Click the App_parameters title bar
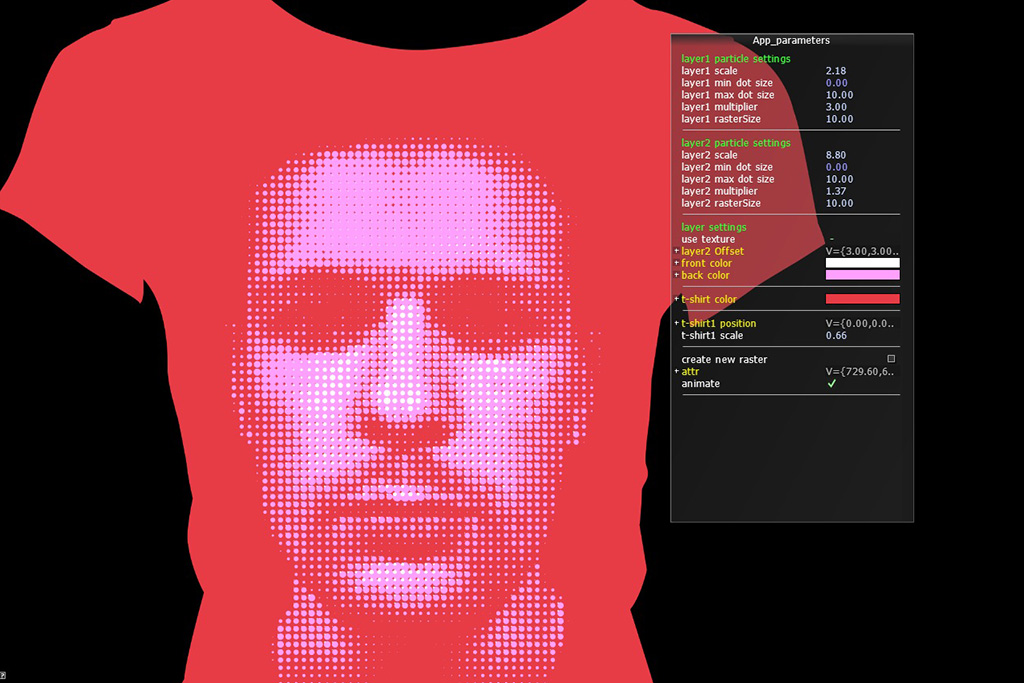Image resolution: width=1024 pixels, height=683 pixels. (x=791, y=41)
